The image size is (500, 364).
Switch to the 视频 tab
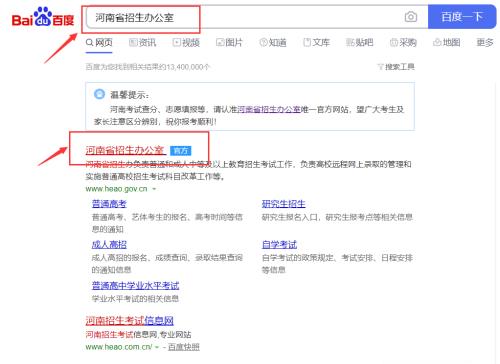pos(186,42)
